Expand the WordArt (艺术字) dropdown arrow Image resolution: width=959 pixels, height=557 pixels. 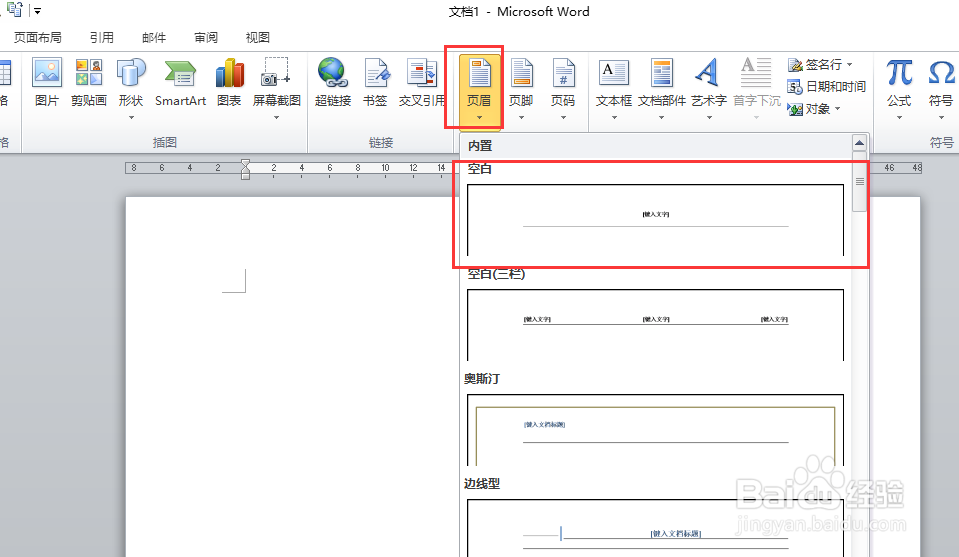pyautogui.click(x=709, y=117)
